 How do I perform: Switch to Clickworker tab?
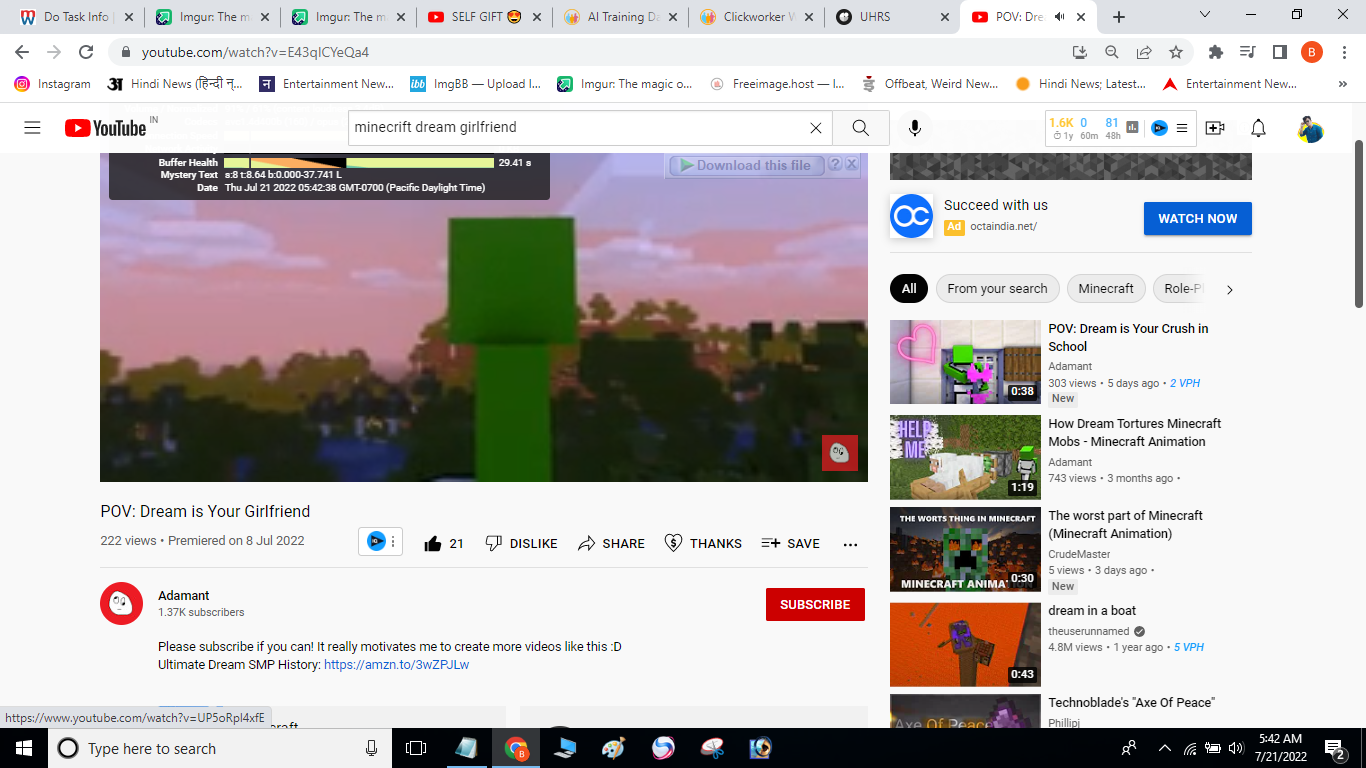pyautogui.click(x=756, y=17)
